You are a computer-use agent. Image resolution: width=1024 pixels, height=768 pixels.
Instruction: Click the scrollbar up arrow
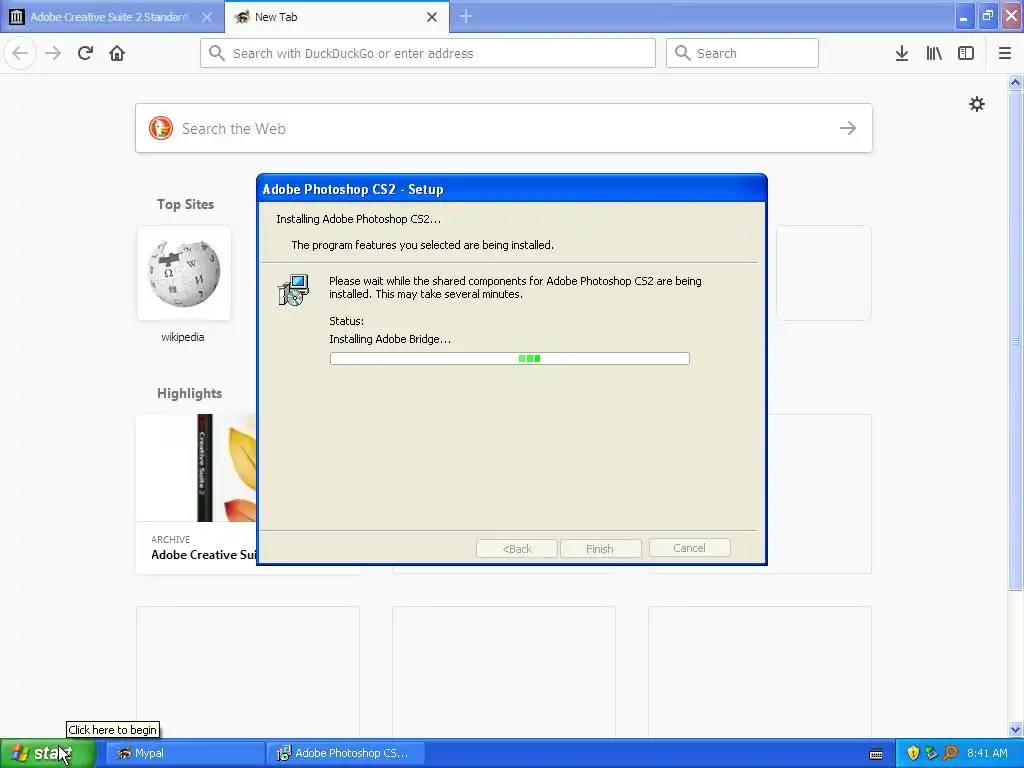point(1015,82)
